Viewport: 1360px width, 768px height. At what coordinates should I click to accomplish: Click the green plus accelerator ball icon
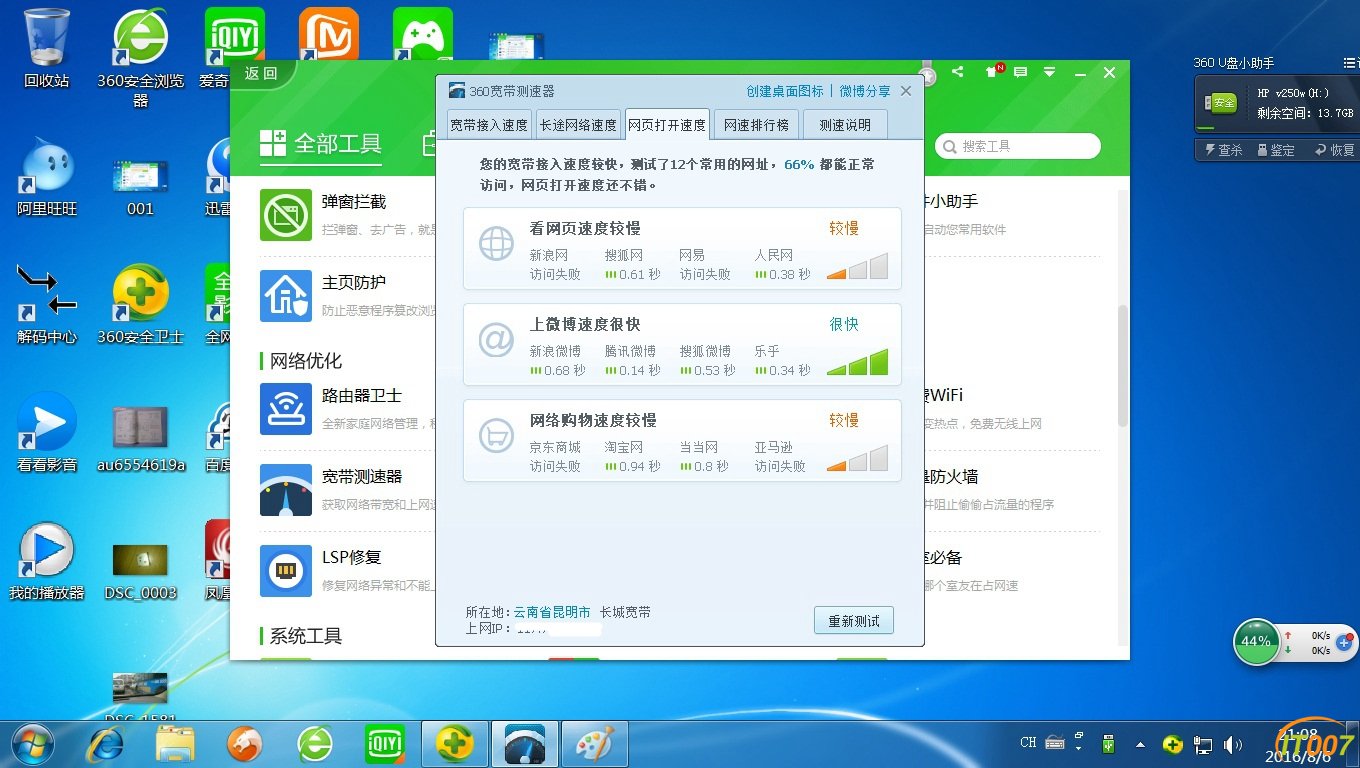coord(1344,642)
